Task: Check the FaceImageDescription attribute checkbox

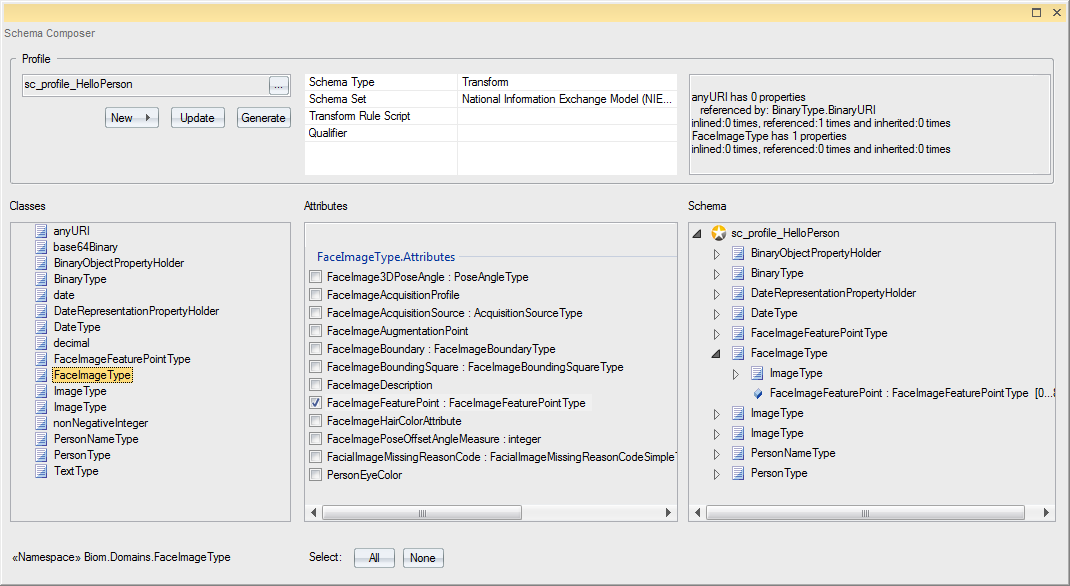Action: coord(316,385)
